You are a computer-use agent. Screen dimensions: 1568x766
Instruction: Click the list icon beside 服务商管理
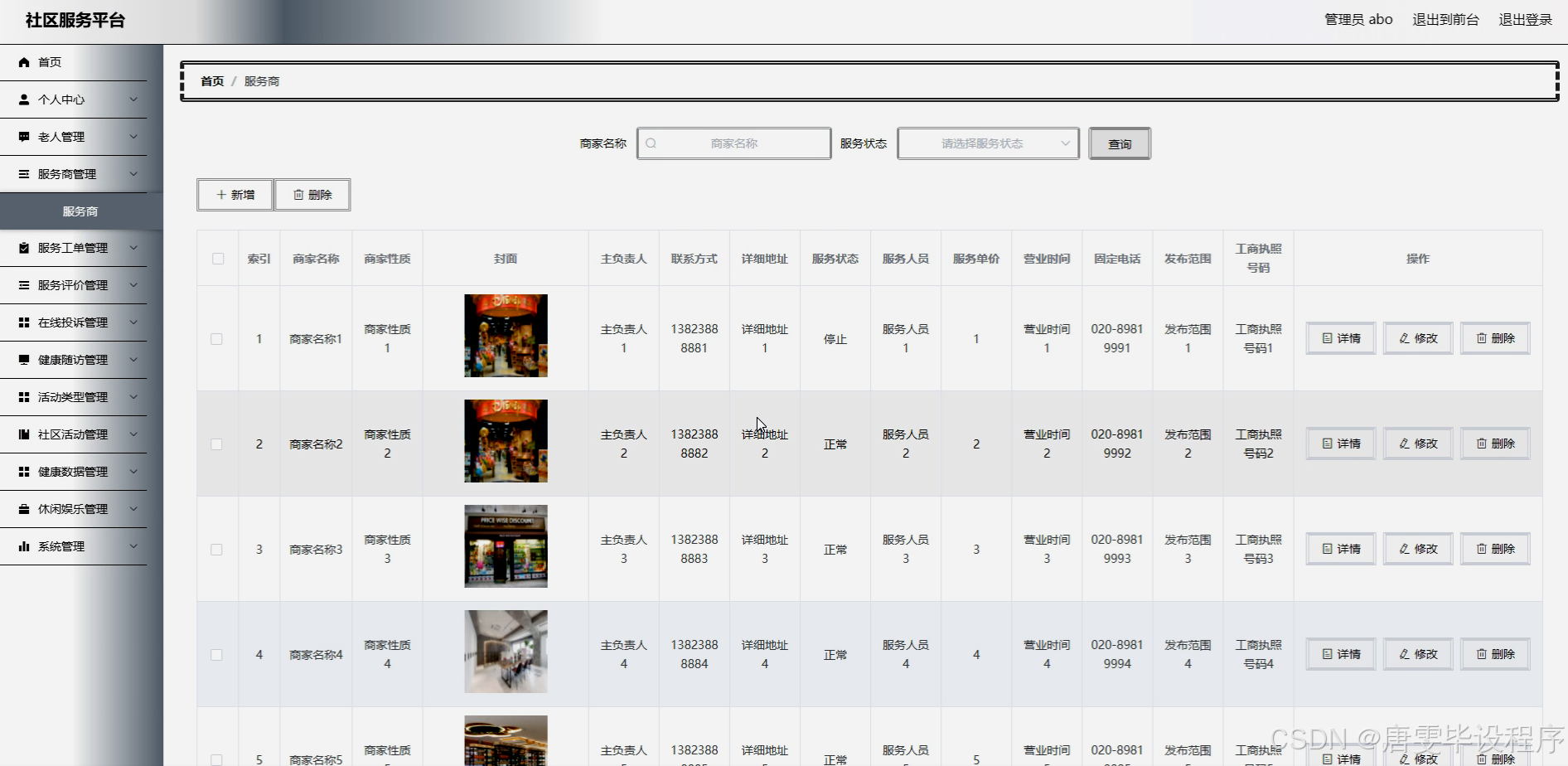(x=24, y=174)
